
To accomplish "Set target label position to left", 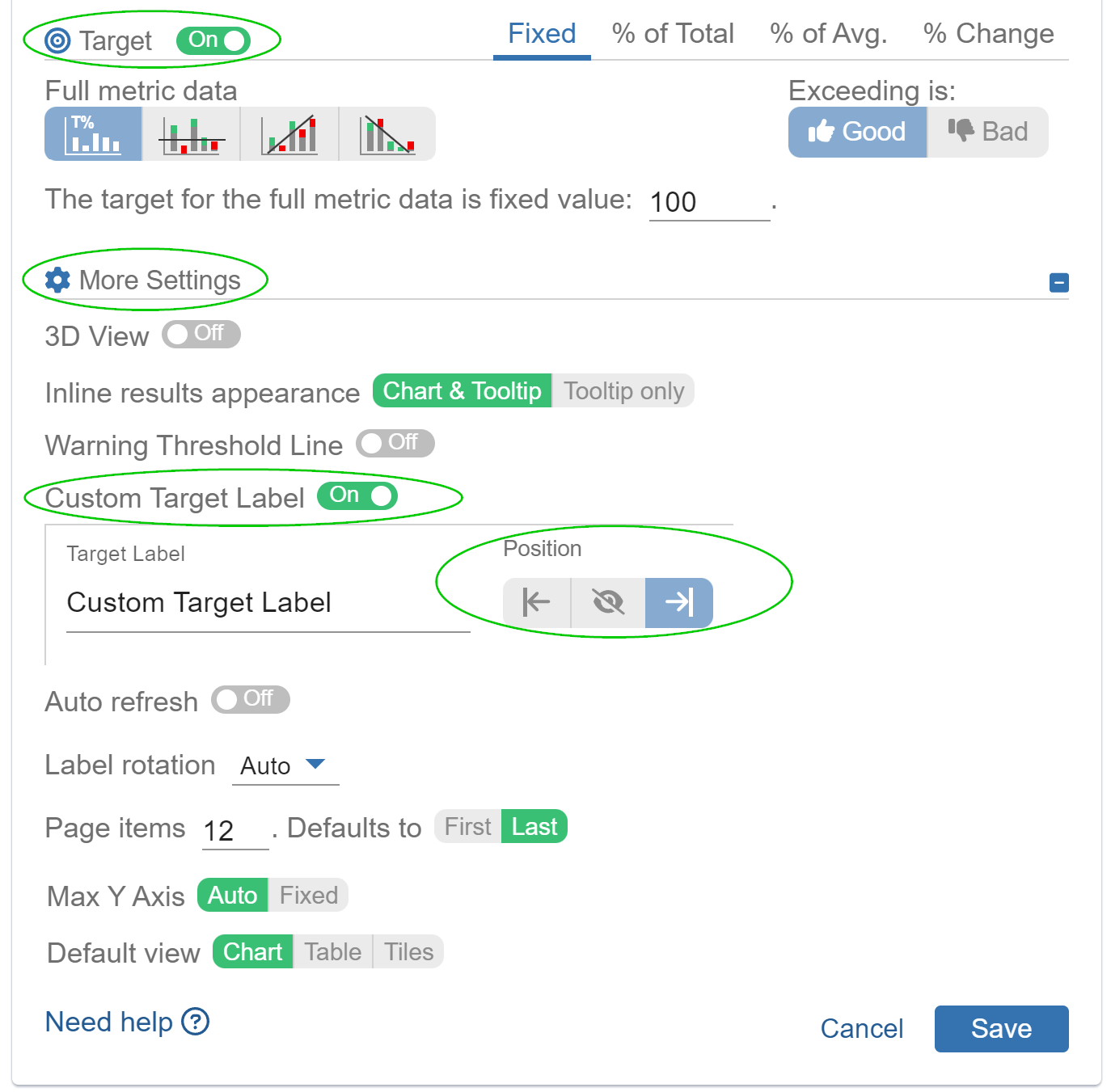I will (536, 602).
